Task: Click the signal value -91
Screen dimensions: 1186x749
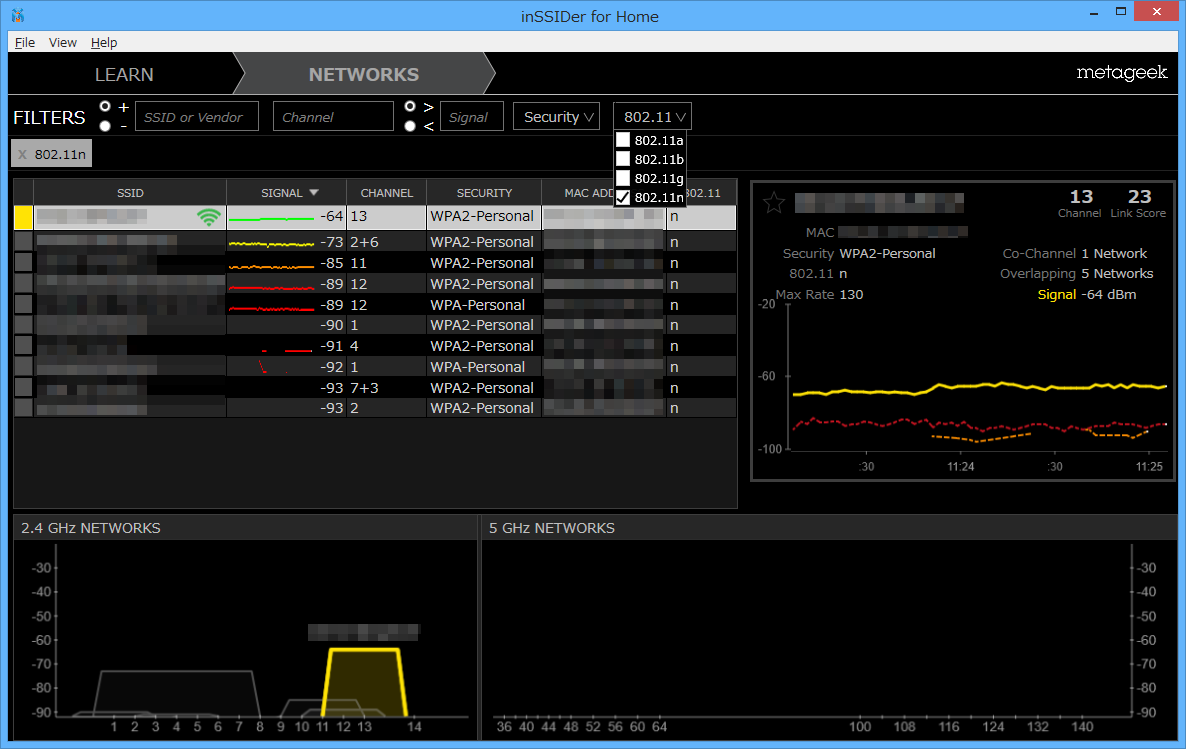Action: click(x=331, y=347)
